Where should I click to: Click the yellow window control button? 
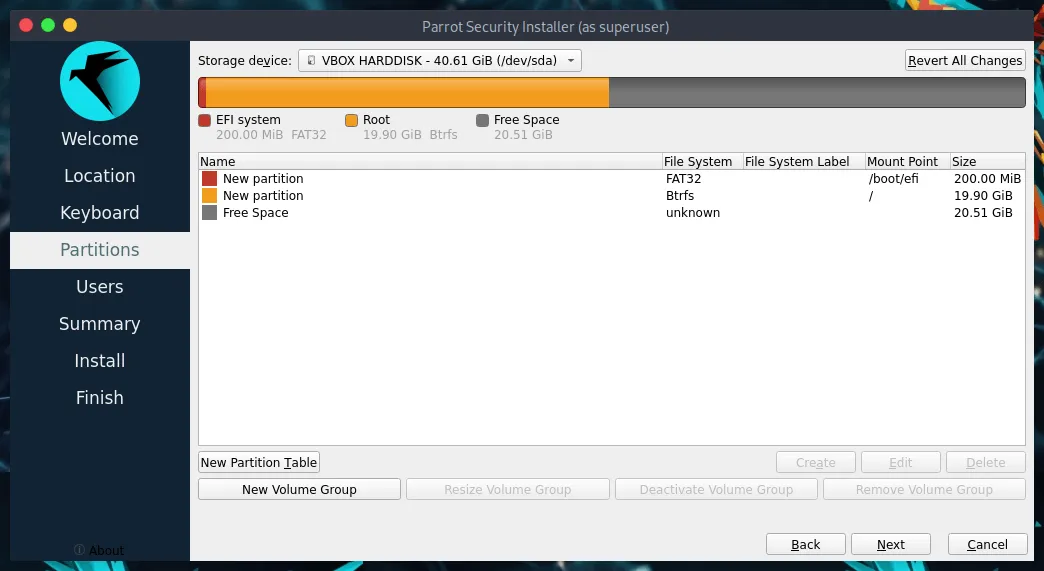point(70,25)
